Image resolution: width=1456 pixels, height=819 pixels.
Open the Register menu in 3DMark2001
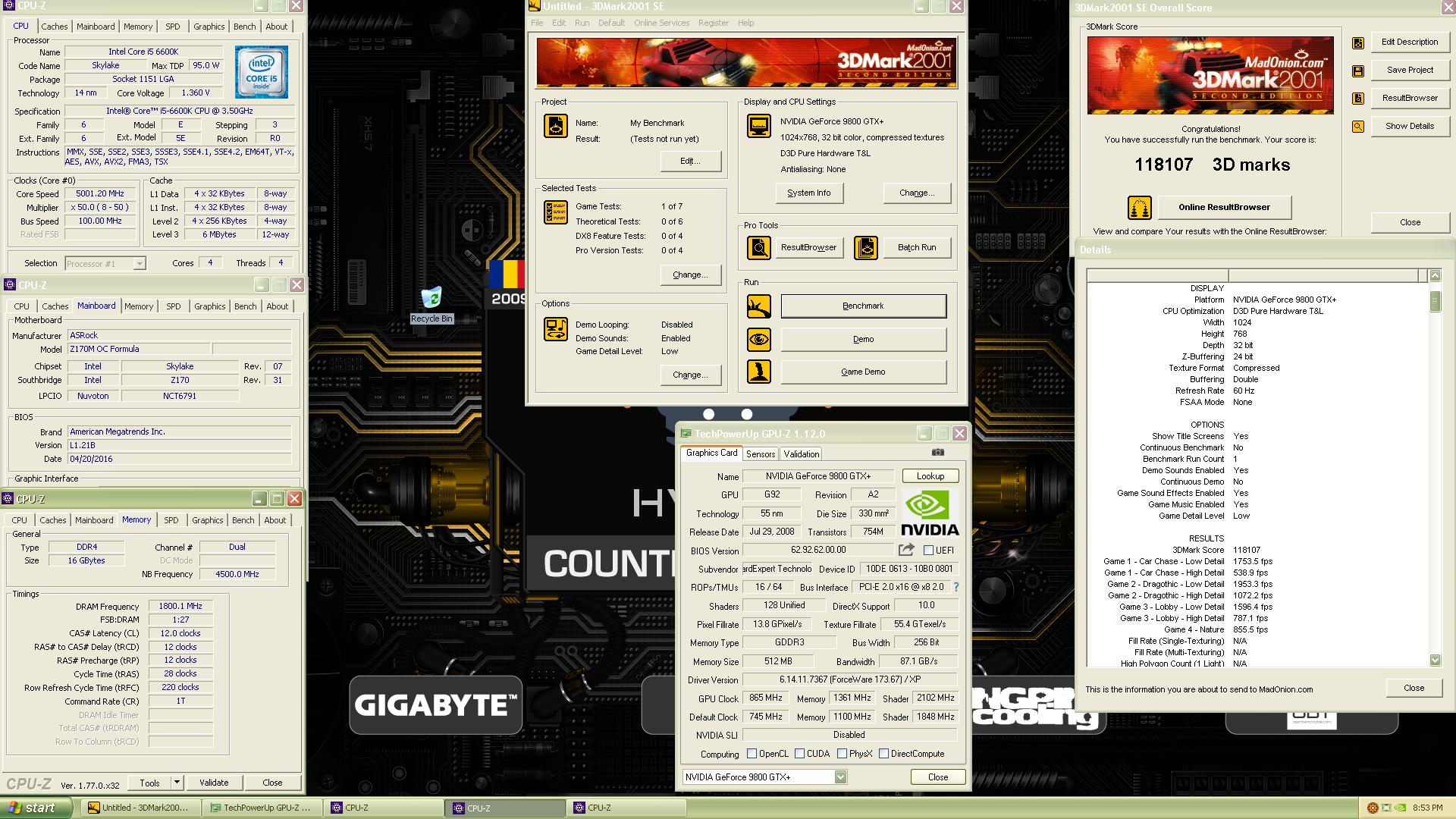713,23
